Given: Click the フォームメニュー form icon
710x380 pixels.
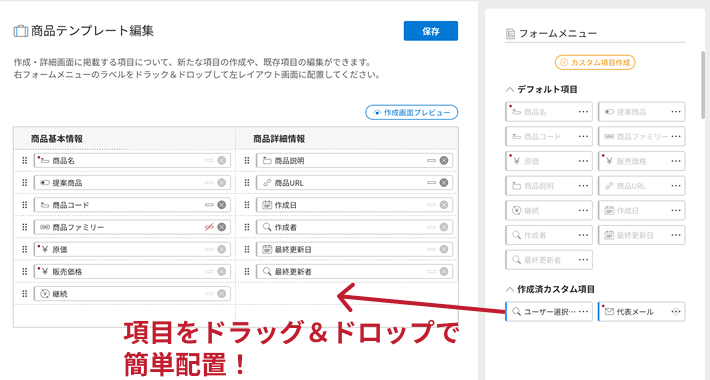Looking at the screenshot, I should coord(510,34).
